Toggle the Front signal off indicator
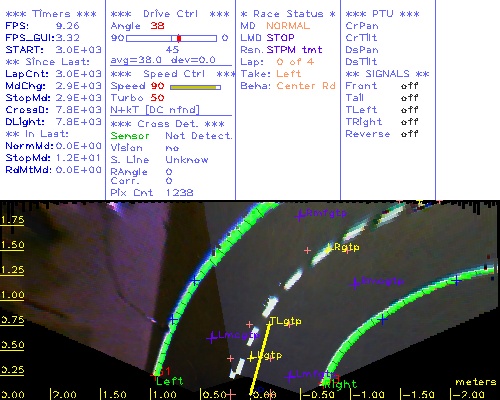 [x=409, y=86]
